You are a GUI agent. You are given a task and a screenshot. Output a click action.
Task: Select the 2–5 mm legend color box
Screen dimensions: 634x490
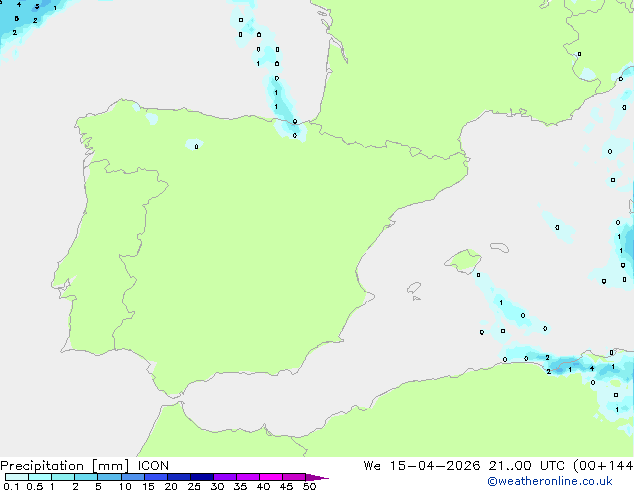pos(86,477)
